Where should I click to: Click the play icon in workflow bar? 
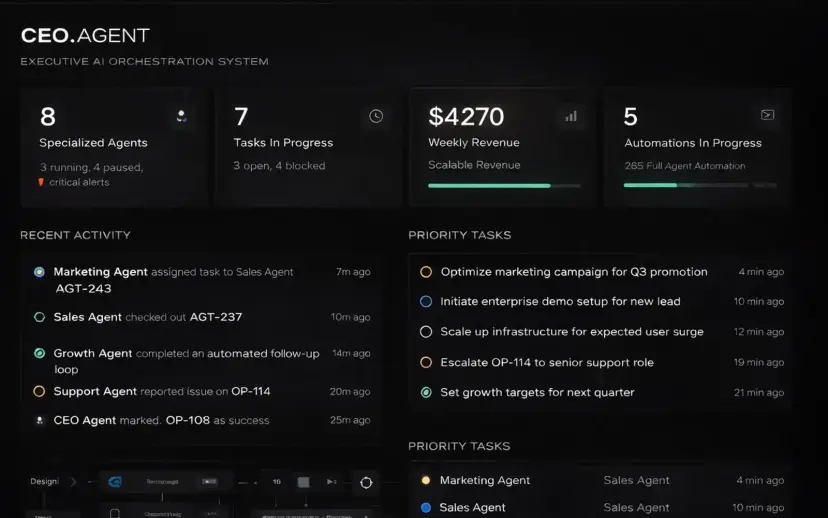pos(331,482)
